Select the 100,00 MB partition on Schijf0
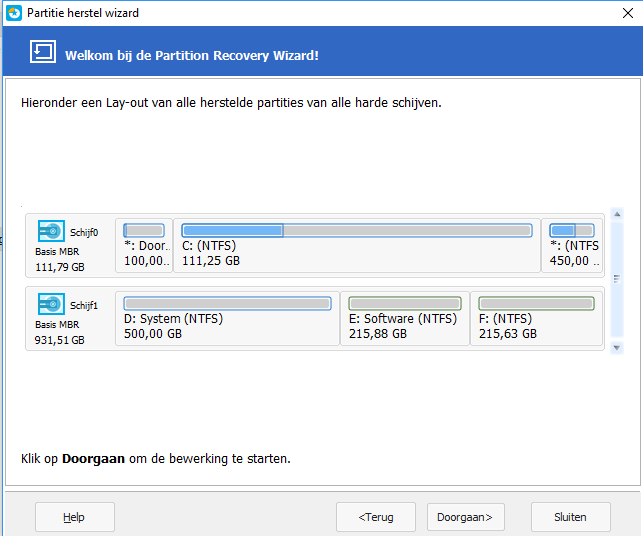 tap(144, 246)
